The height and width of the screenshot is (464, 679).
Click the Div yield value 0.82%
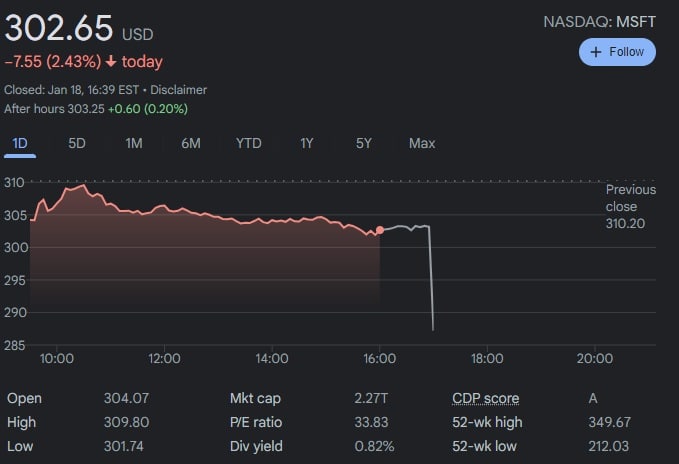tap(374, 446)
